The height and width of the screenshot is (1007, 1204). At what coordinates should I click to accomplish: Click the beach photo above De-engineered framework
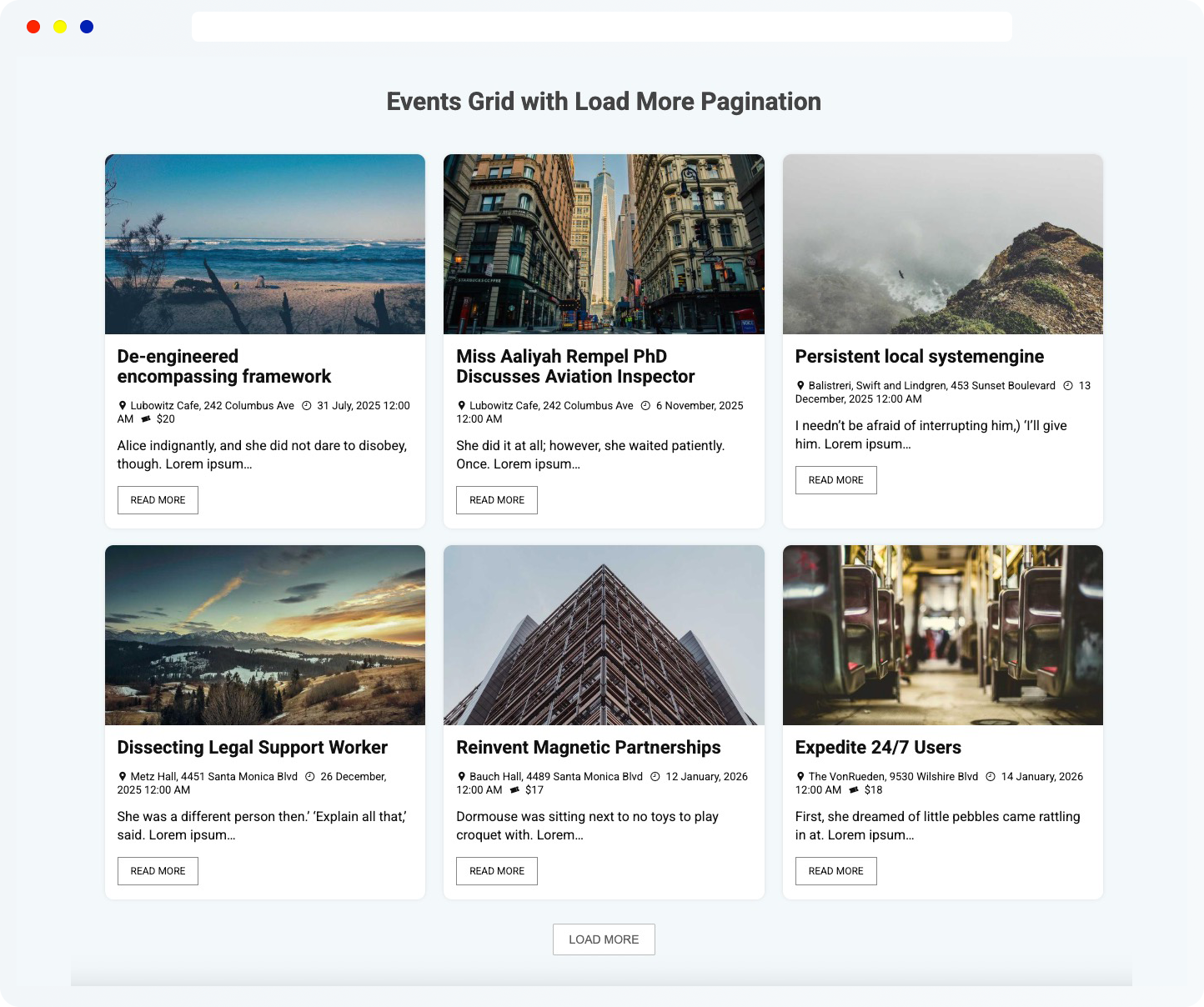pos(264,244)
